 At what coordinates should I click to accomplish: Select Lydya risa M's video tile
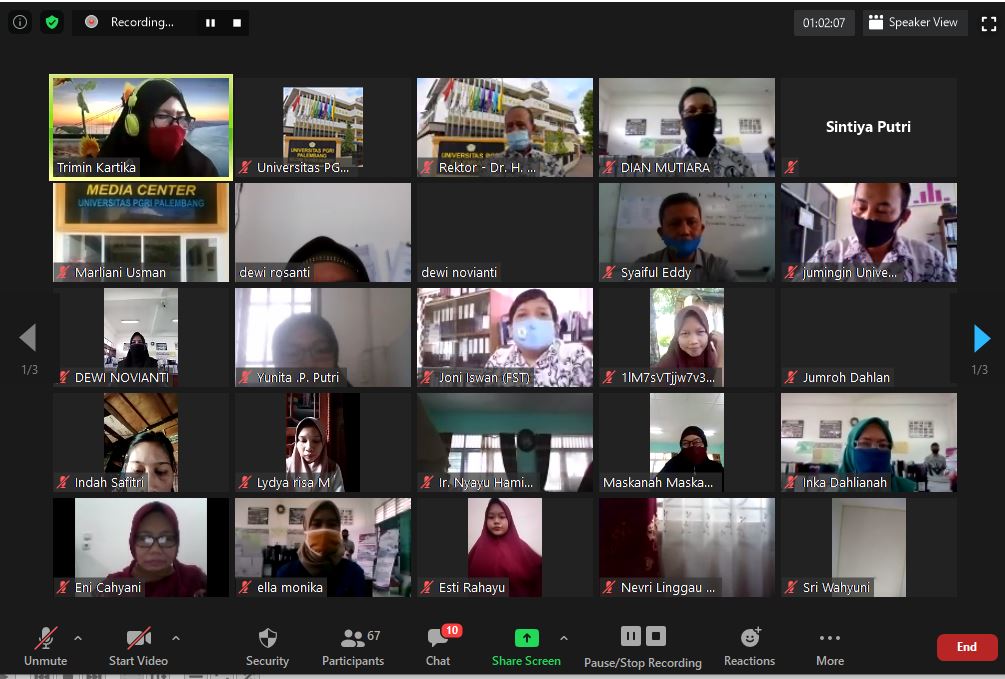[323, 442]
